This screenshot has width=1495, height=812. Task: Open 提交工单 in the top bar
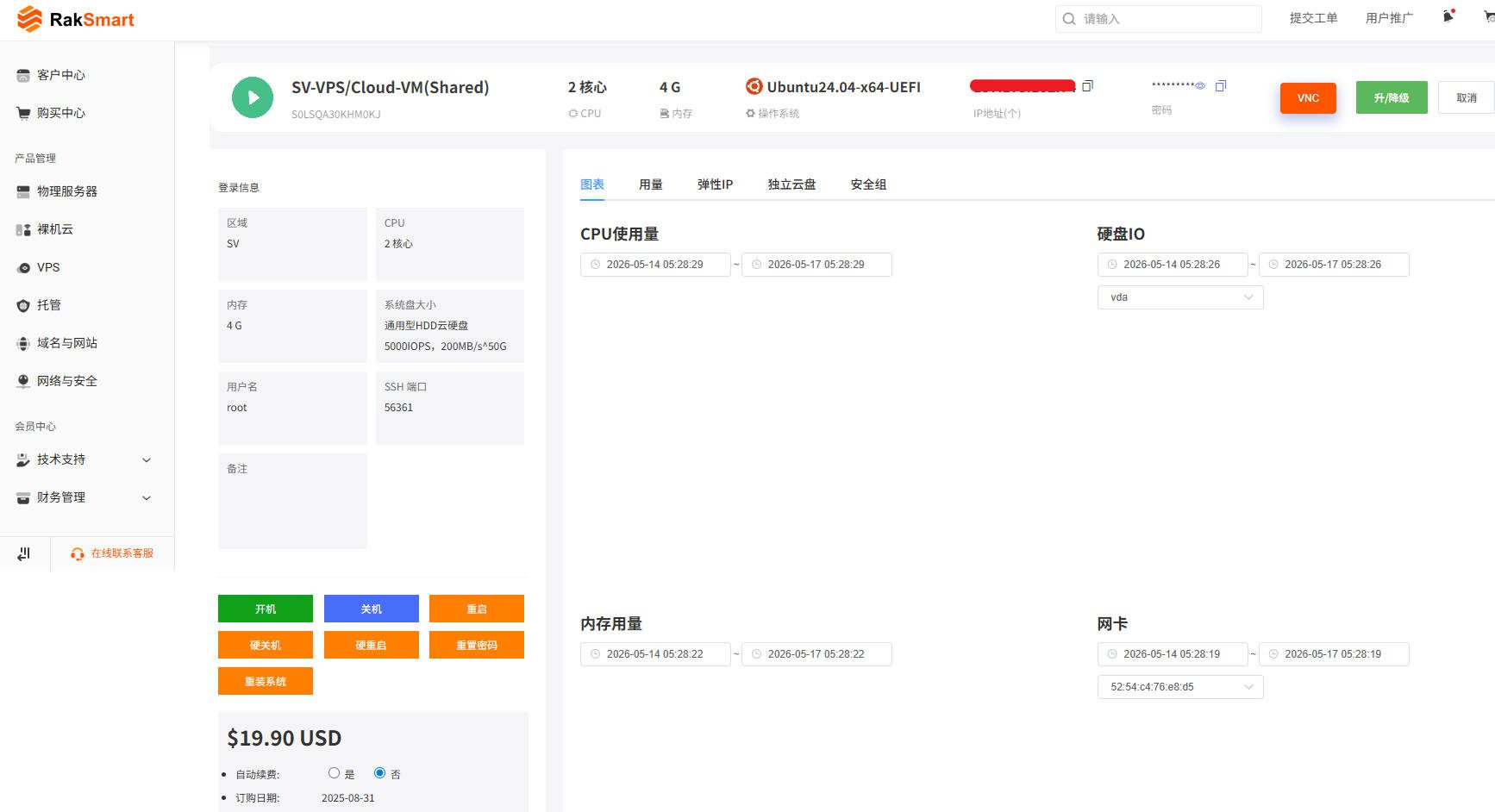[1314, 18]
